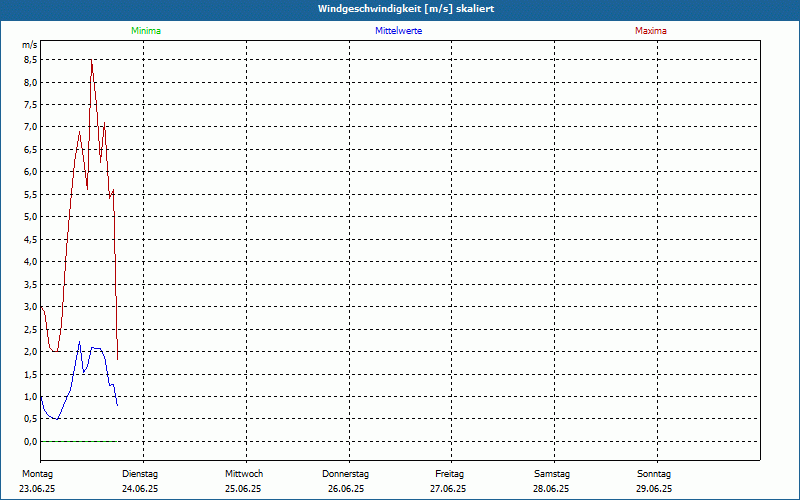
Task: Click the date '29.06.25'
Action: pos(654,489)
